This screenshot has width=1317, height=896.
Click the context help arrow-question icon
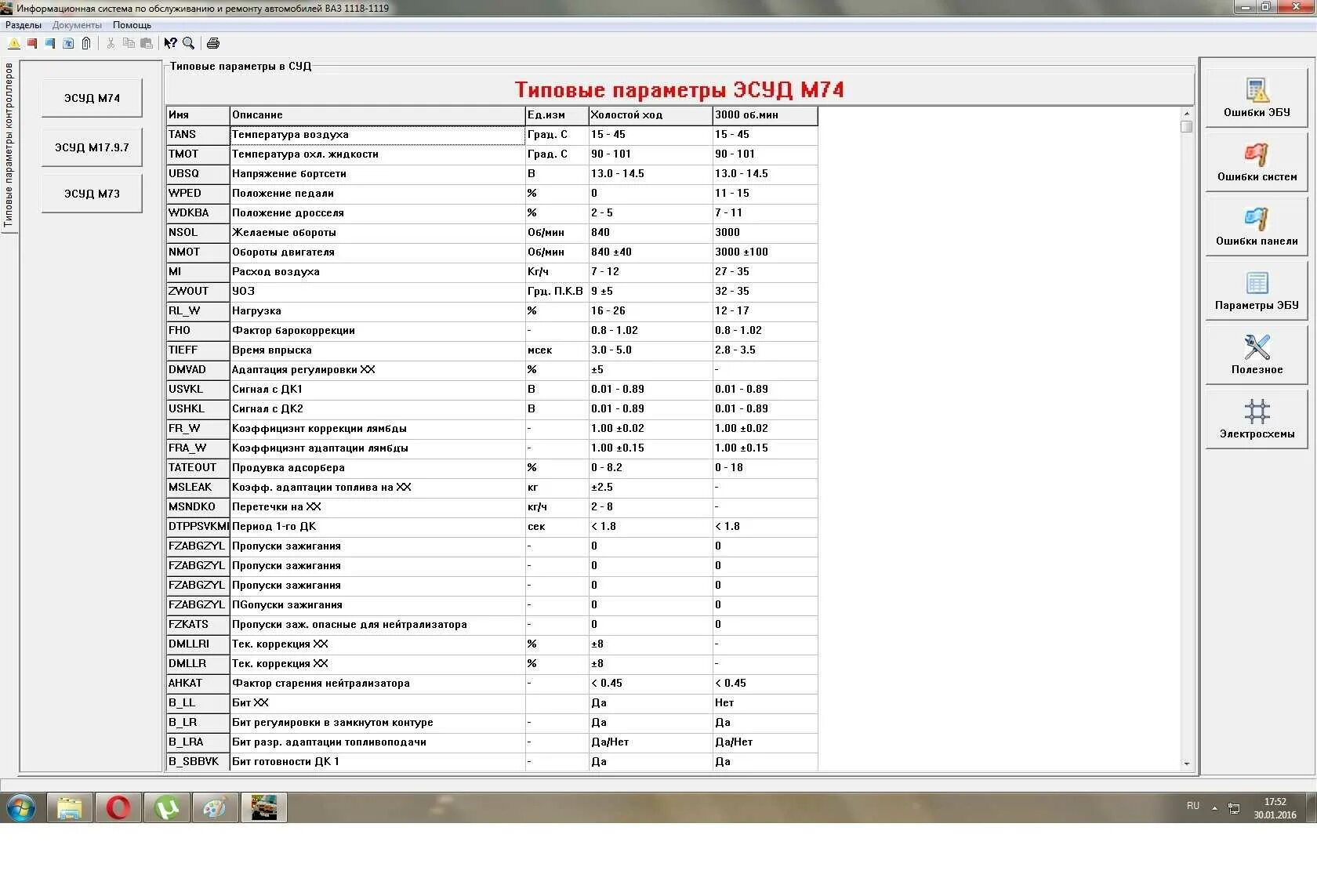(170, 43)
